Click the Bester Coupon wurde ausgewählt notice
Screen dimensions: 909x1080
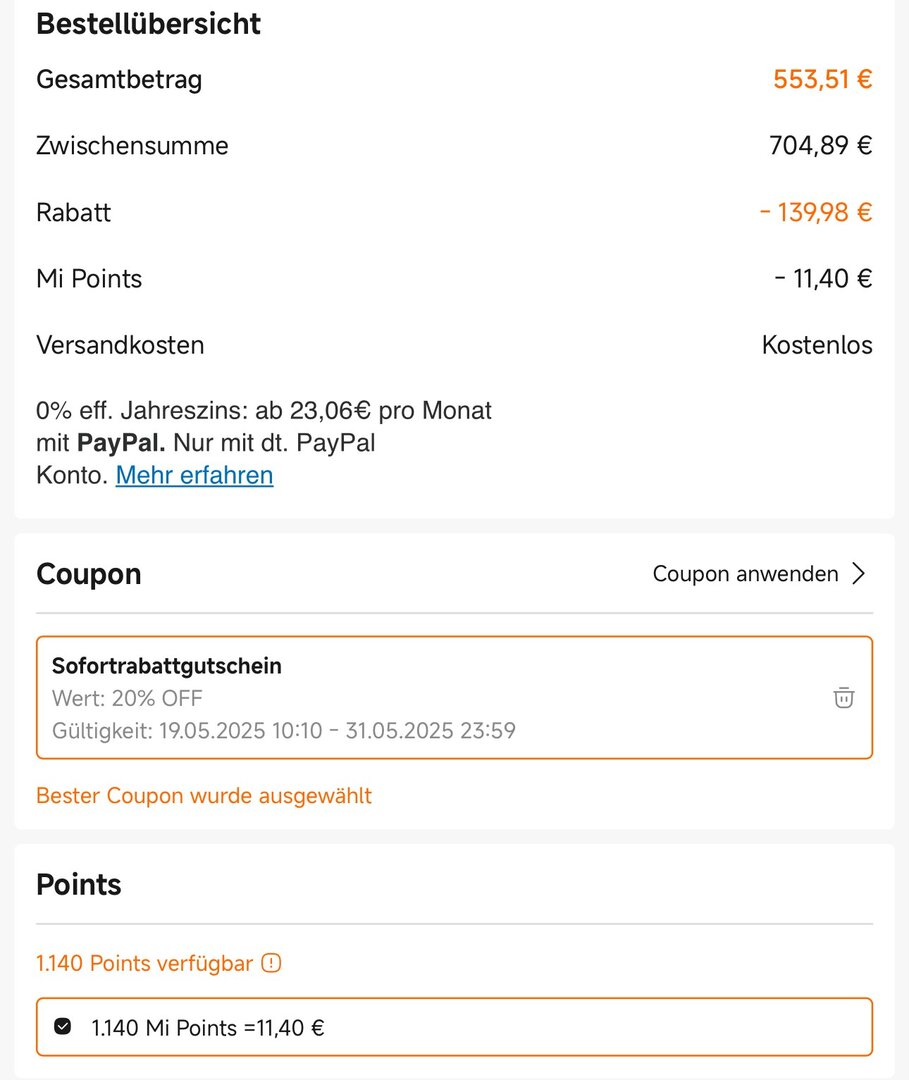pyautogui.click(x=204, y=796)
